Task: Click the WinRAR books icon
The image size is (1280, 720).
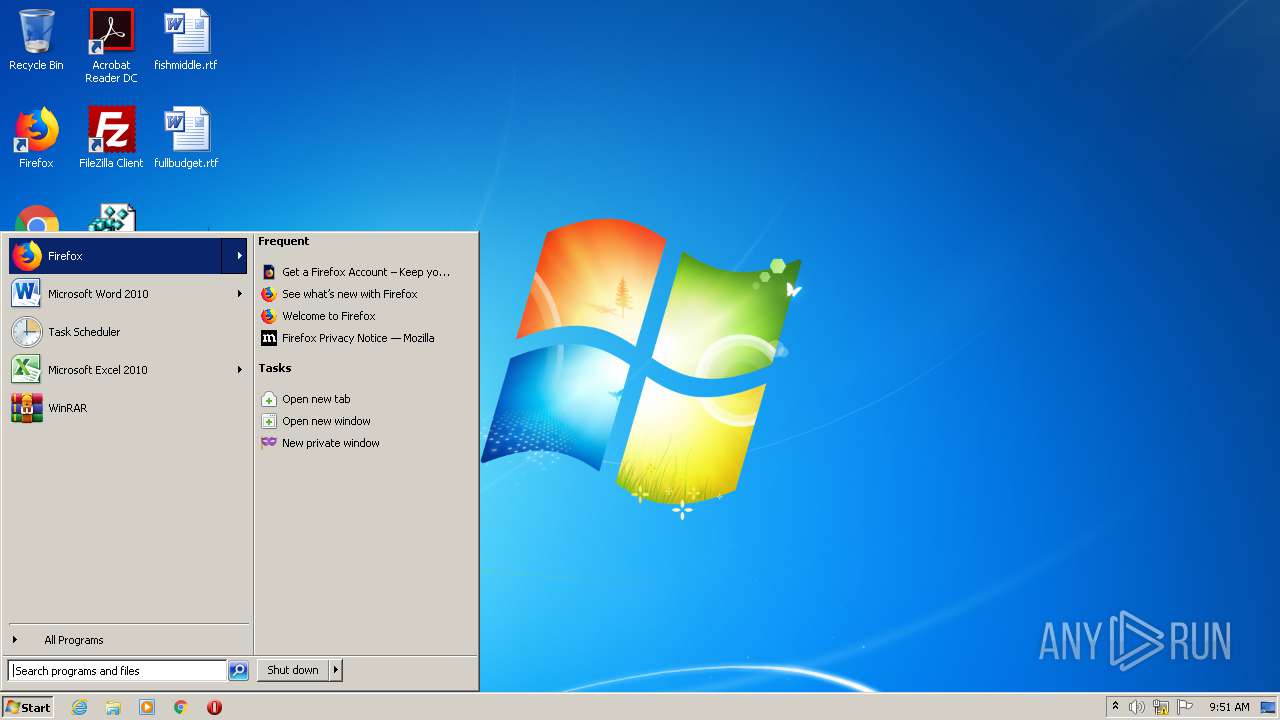Action: [27, 408]
